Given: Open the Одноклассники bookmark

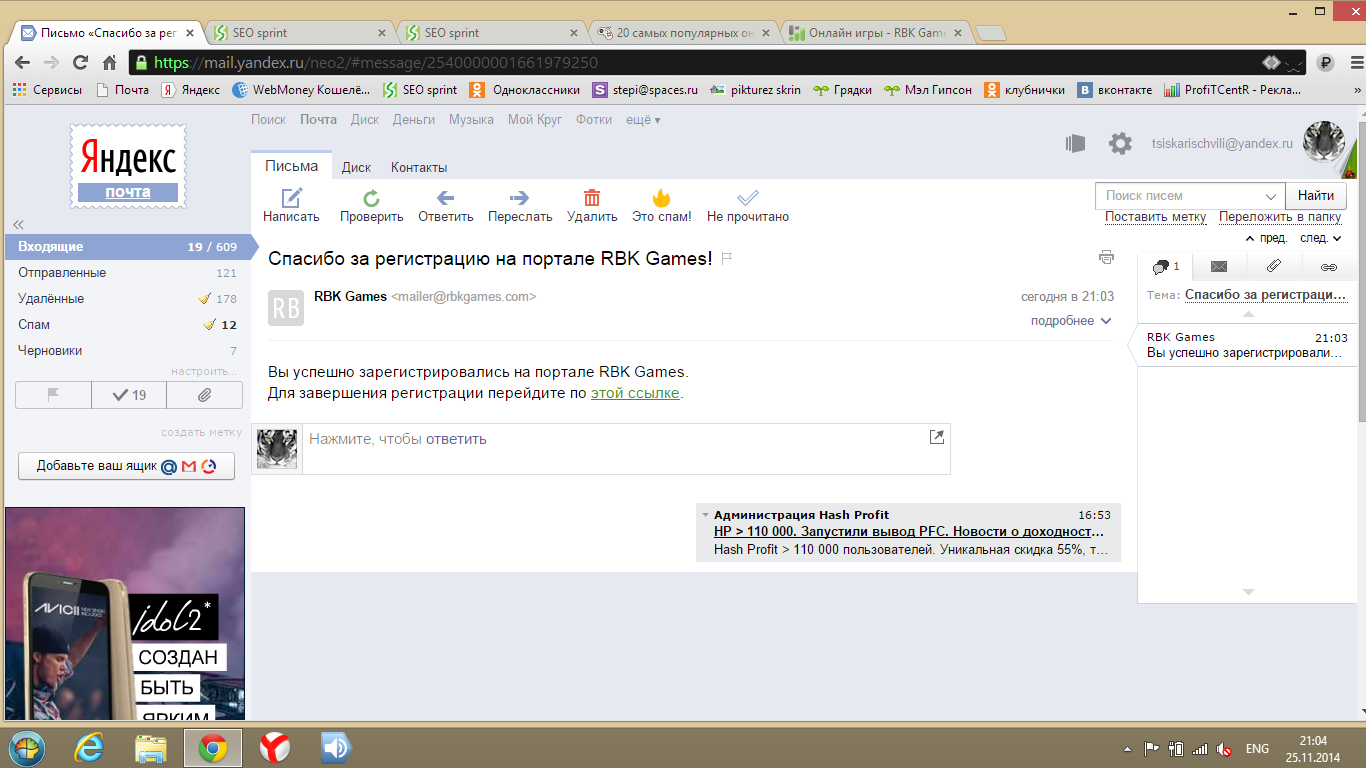Looking at the screenshot, I should [x=526, y=89].
